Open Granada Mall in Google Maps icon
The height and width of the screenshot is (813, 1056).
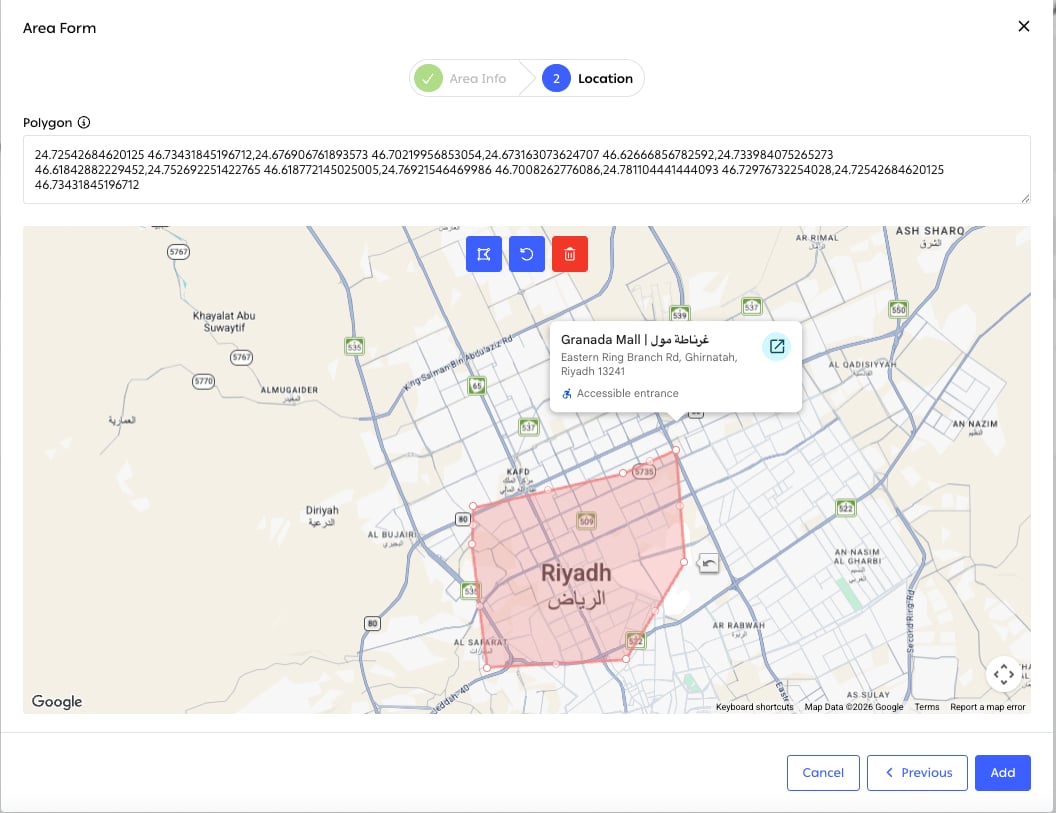coord(777,346)
